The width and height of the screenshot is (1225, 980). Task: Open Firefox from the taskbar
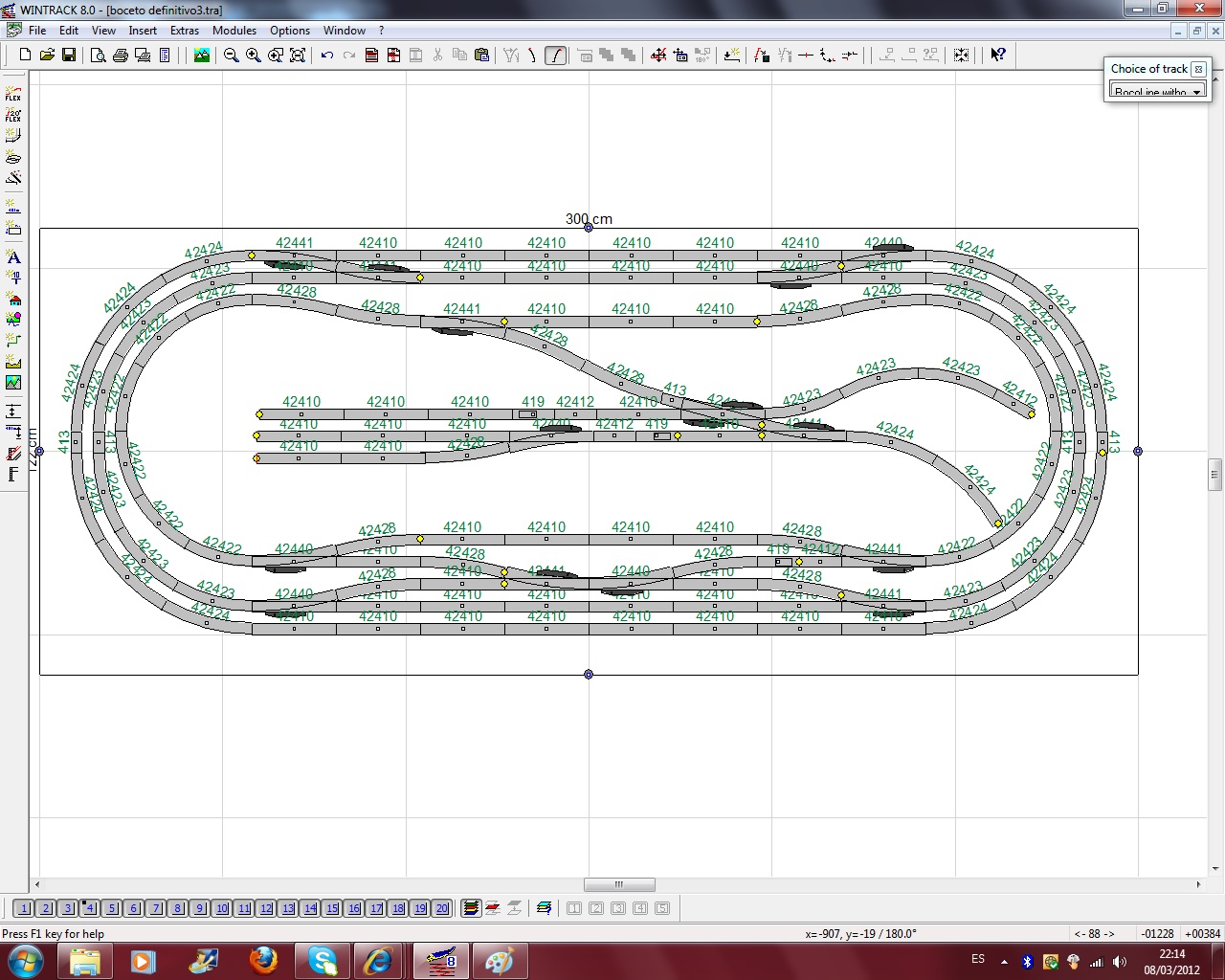pyautogui.click(x=263, y=960)
